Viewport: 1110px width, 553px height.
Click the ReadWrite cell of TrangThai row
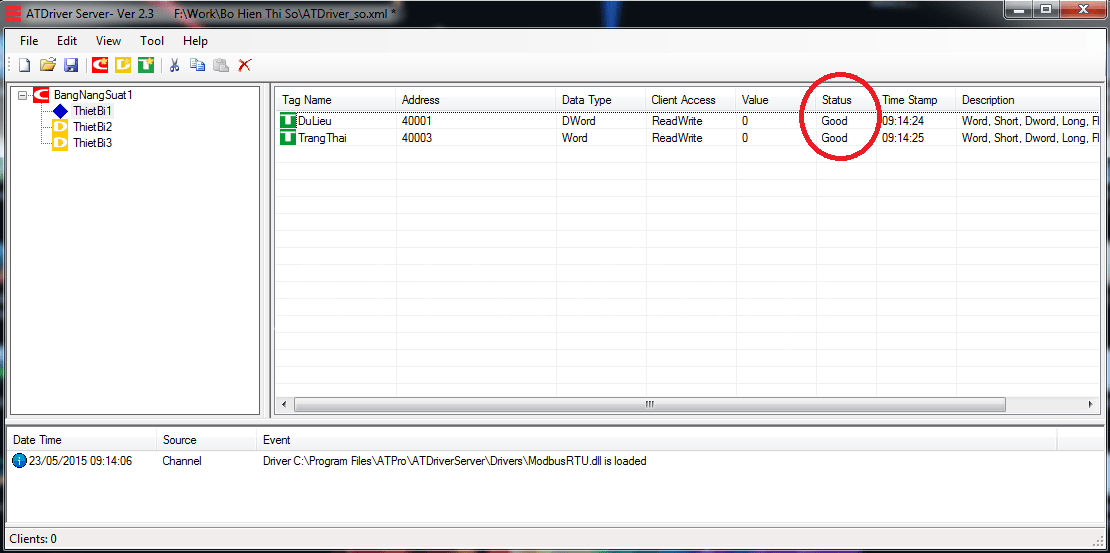point(677,138)
